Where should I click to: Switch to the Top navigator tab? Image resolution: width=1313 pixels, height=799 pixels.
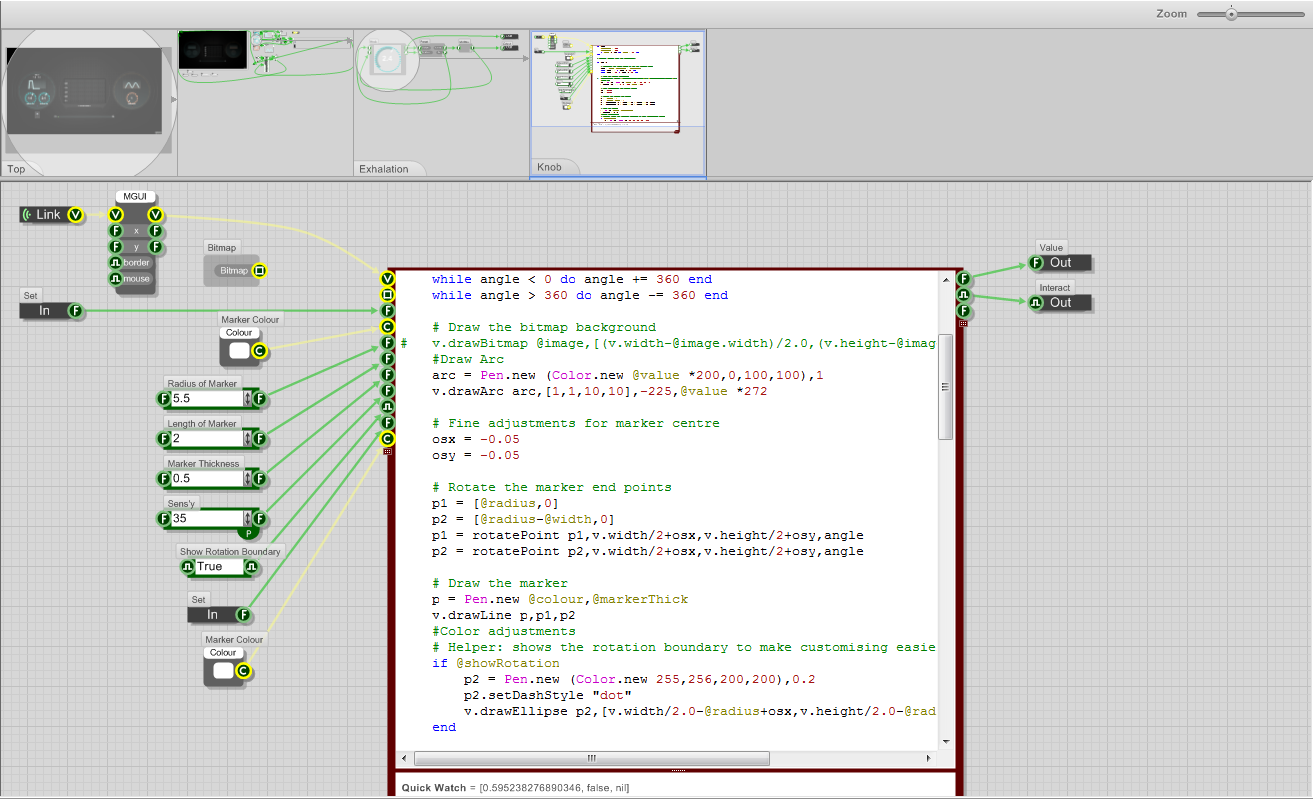tap(17, 169)
